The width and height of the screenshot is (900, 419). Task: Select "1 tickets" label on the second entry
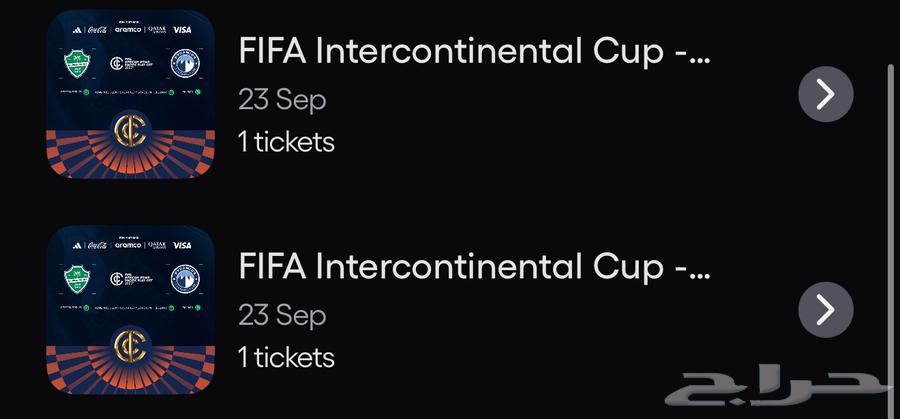tap(286, 357)
